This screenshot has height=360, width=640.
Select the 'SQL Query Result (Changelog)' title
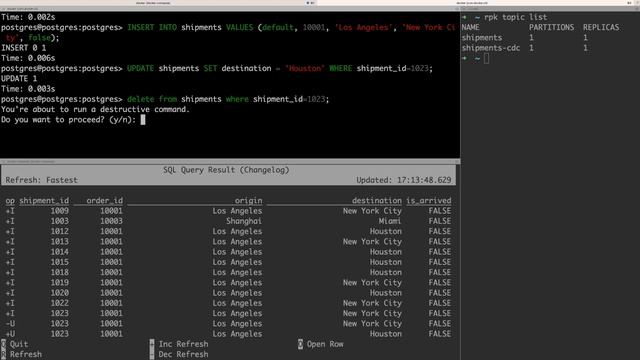pos(226,170)
